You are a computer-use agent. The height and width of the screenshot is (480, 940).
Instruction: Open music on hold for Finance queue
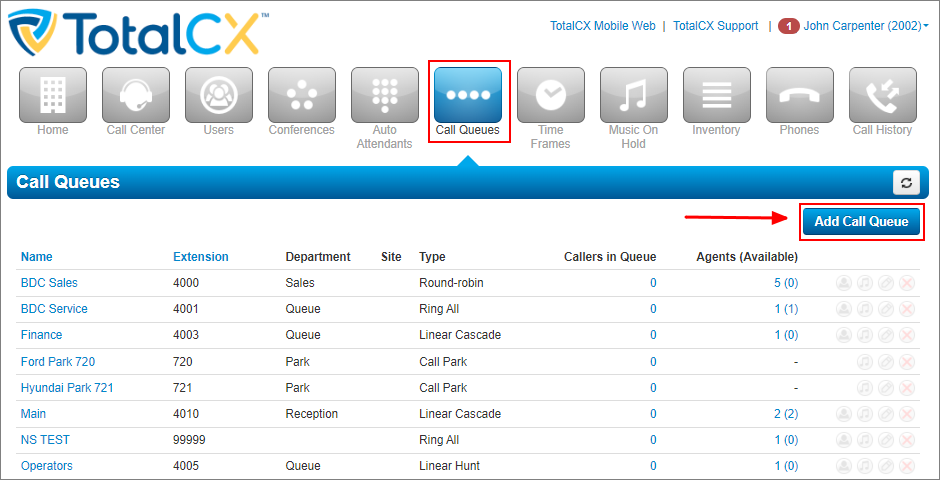864,335
